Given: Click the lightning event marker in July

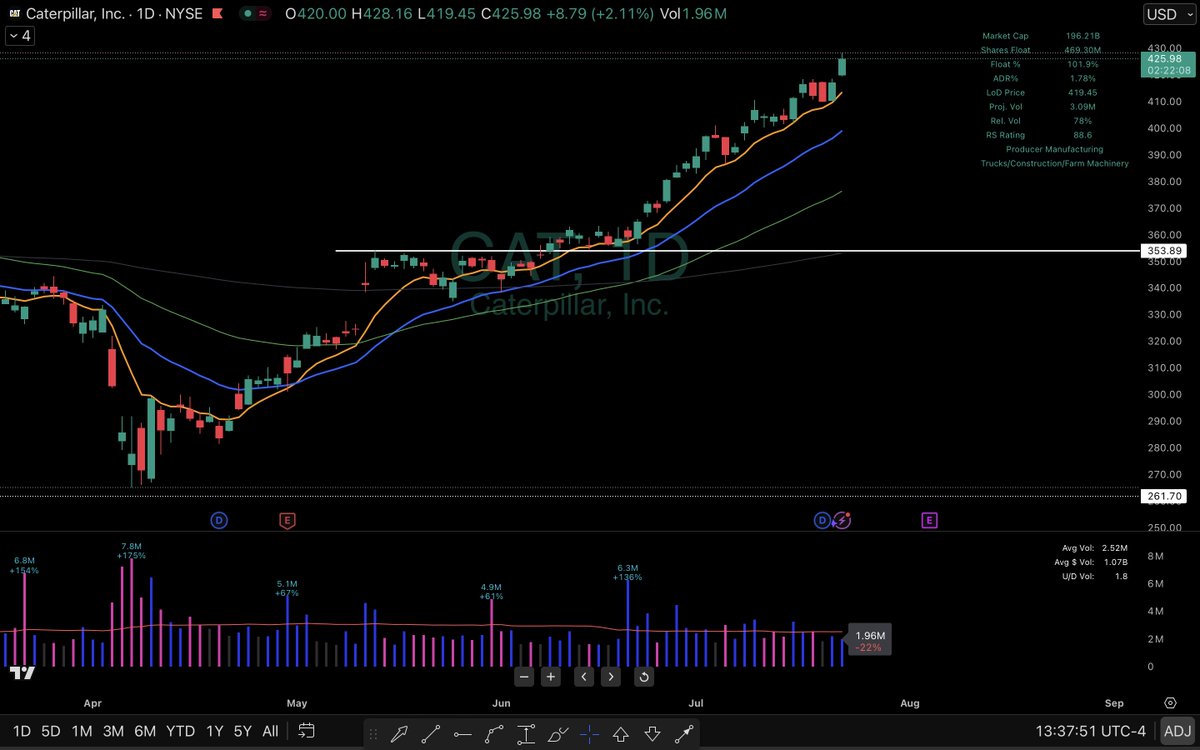Looking at the screenshot, I should (842, 520).
